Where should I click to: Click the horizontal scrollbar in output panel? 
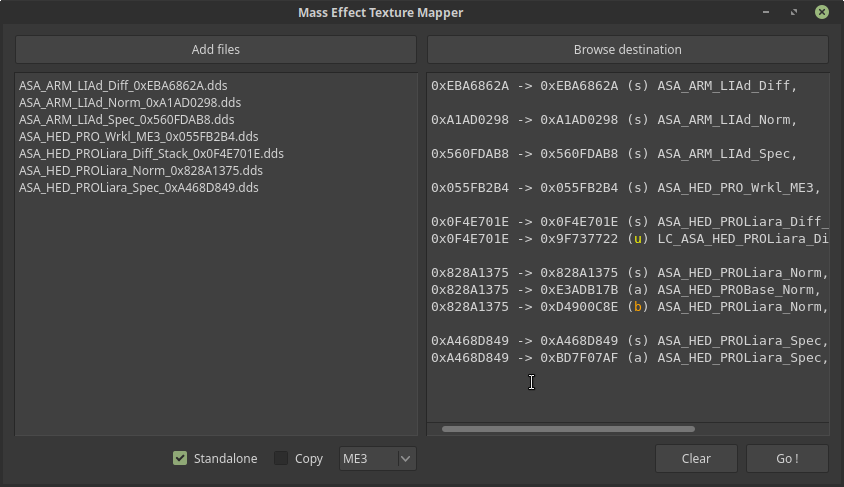click(568, 429)
